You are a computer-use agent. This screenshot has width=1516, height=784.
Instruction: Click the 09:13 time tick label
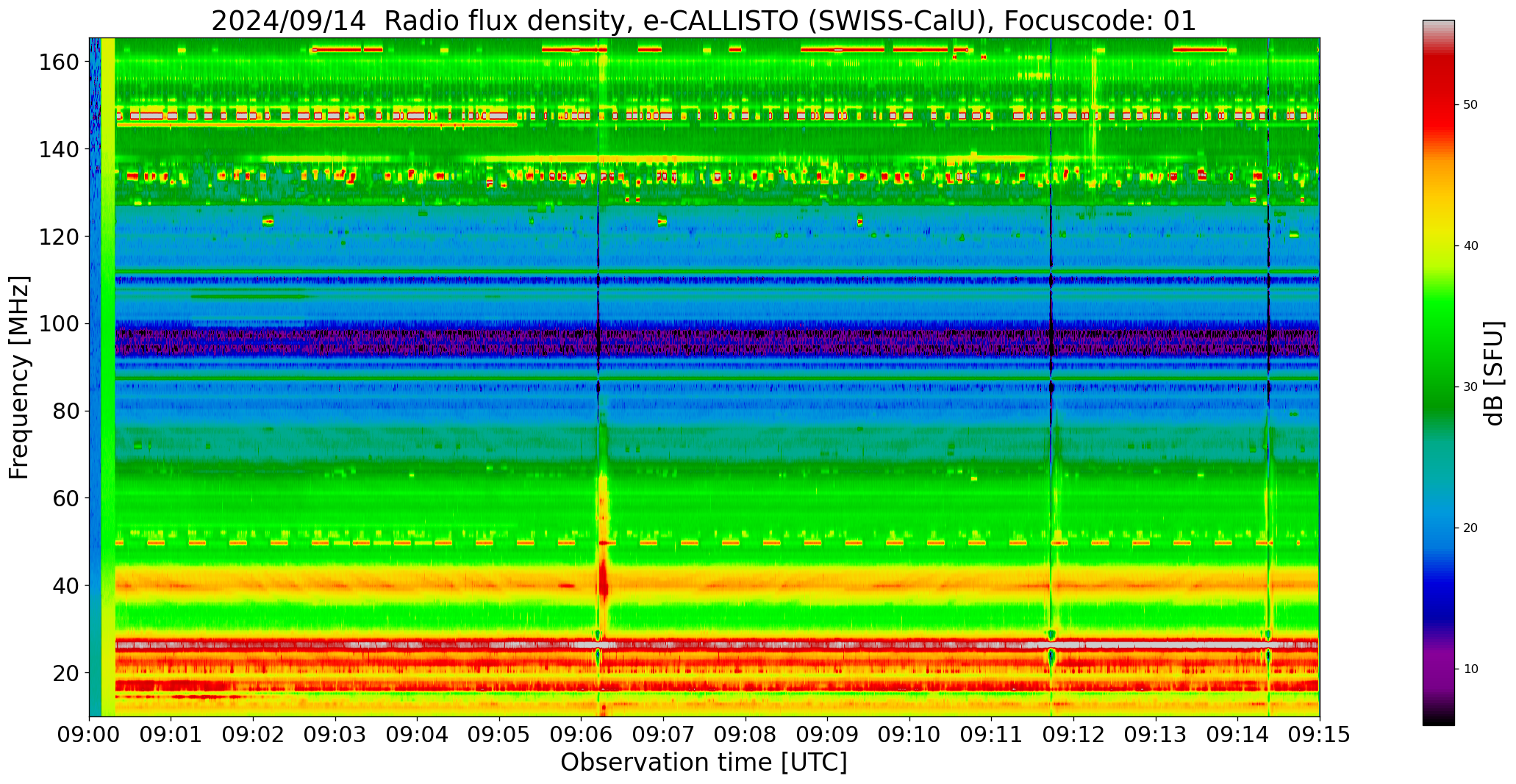tap(1155, 736)
